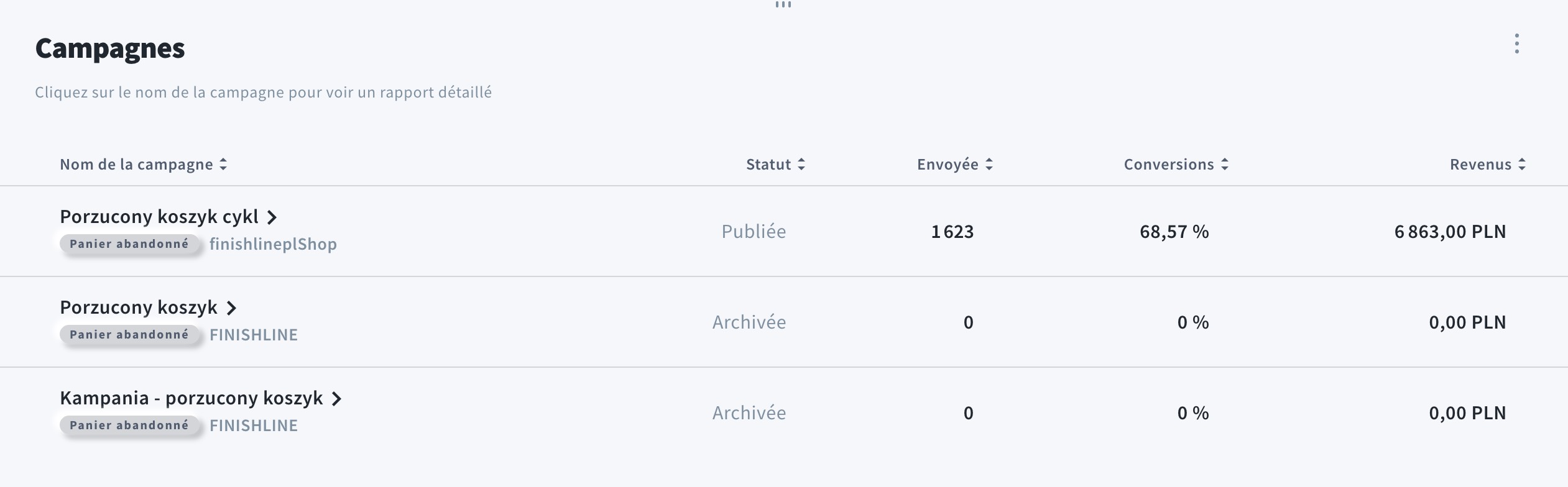Click the Statut column header label

pyautogui.click(x=768, y=165)
